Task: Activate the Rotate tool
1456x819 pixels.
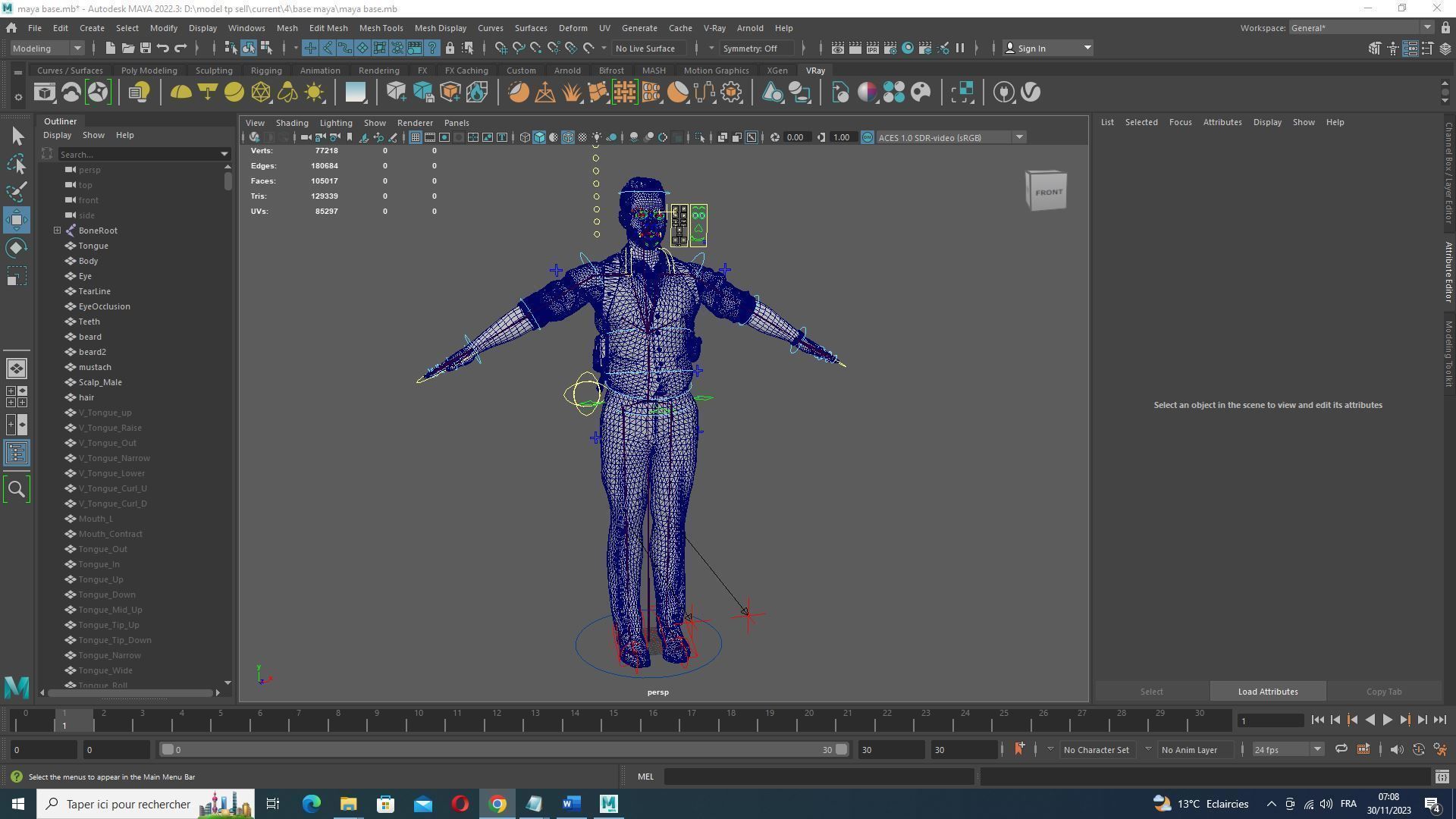Action: 17,248
